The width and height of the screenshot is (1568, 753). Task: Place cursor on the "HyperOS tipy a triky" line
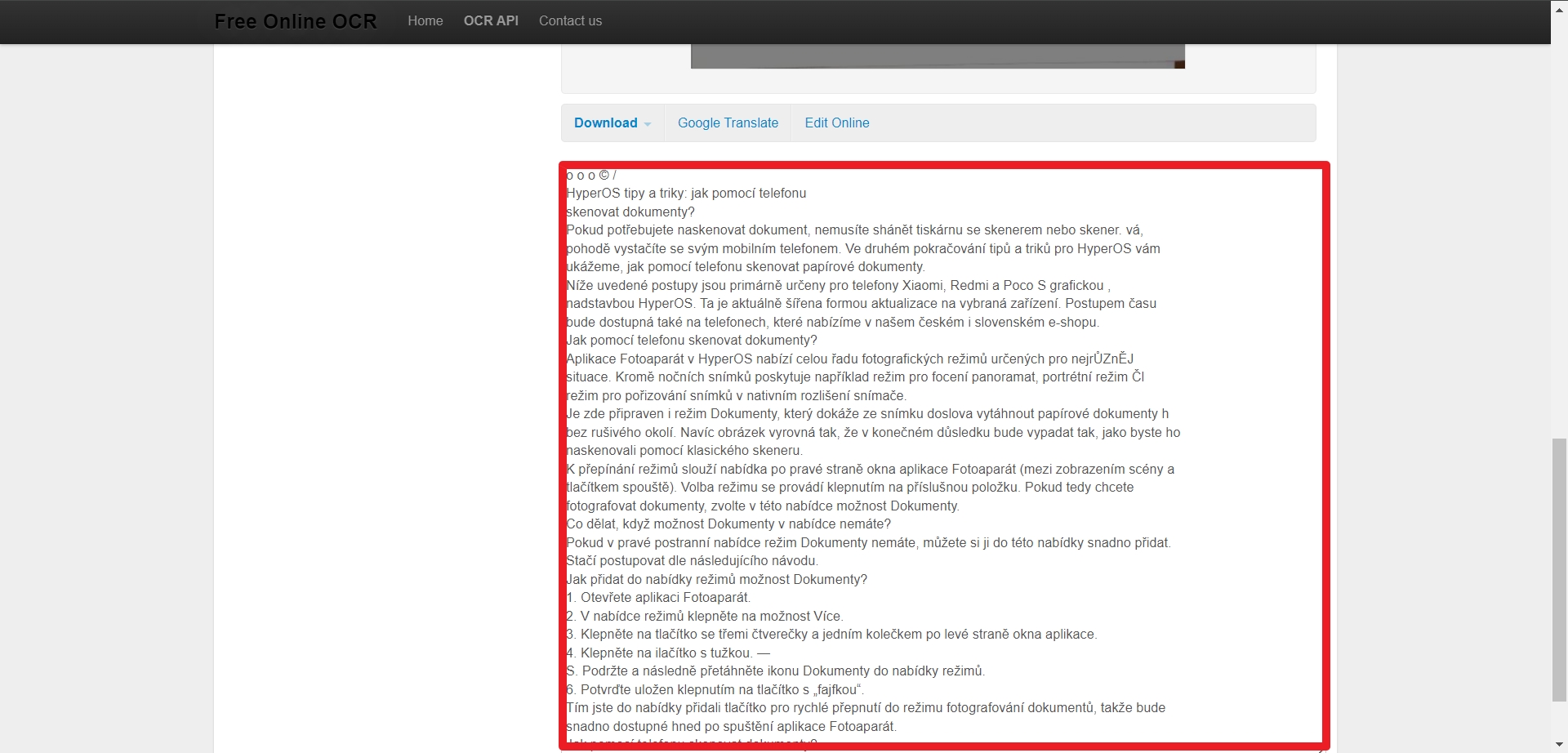pos(686,194)
